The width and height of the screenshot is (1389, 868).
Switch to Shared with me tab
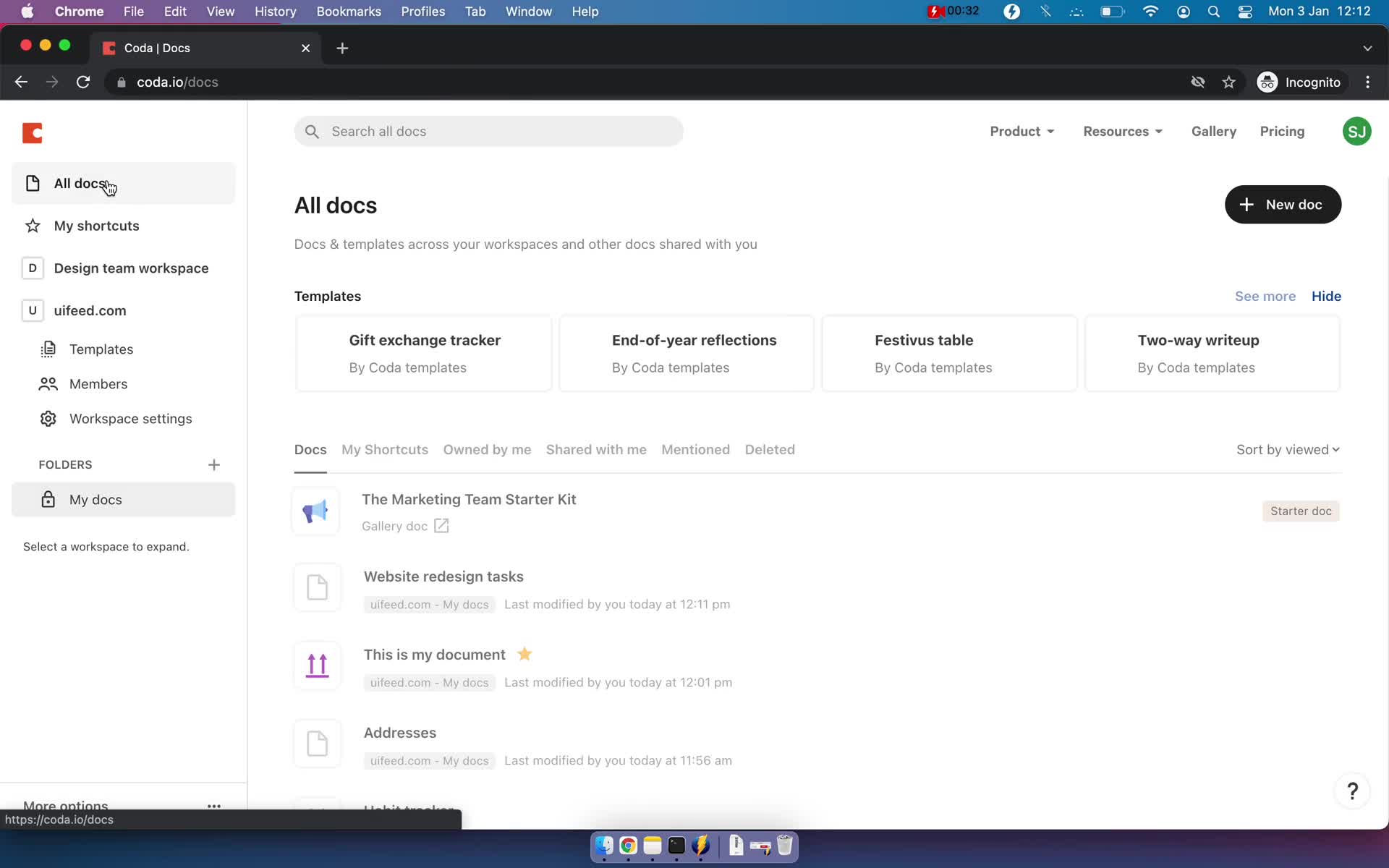596,450
